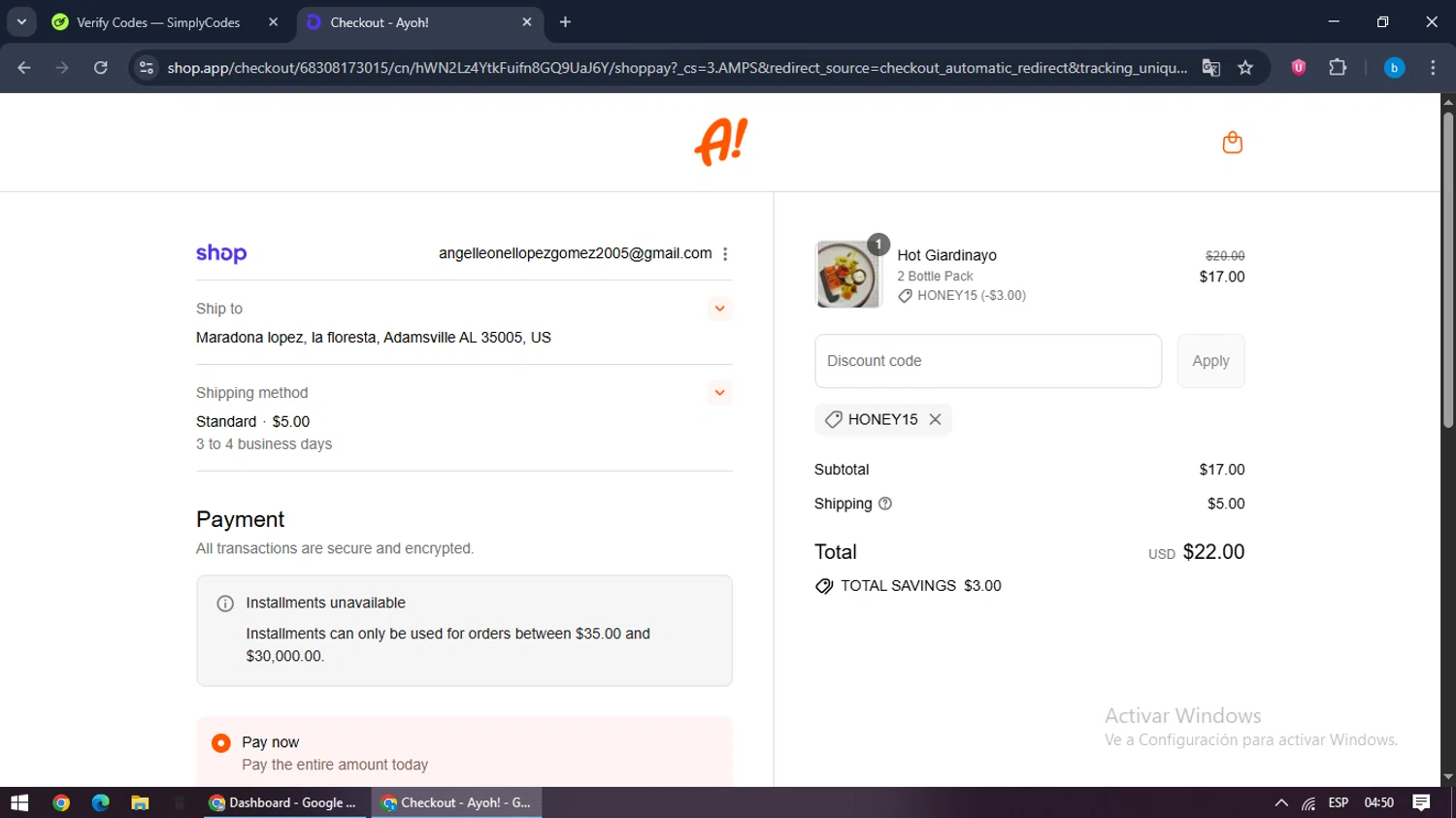This screenshot has width=1456, height=818.
Task: Expand the Ship to address section
Action: point(719,309)
